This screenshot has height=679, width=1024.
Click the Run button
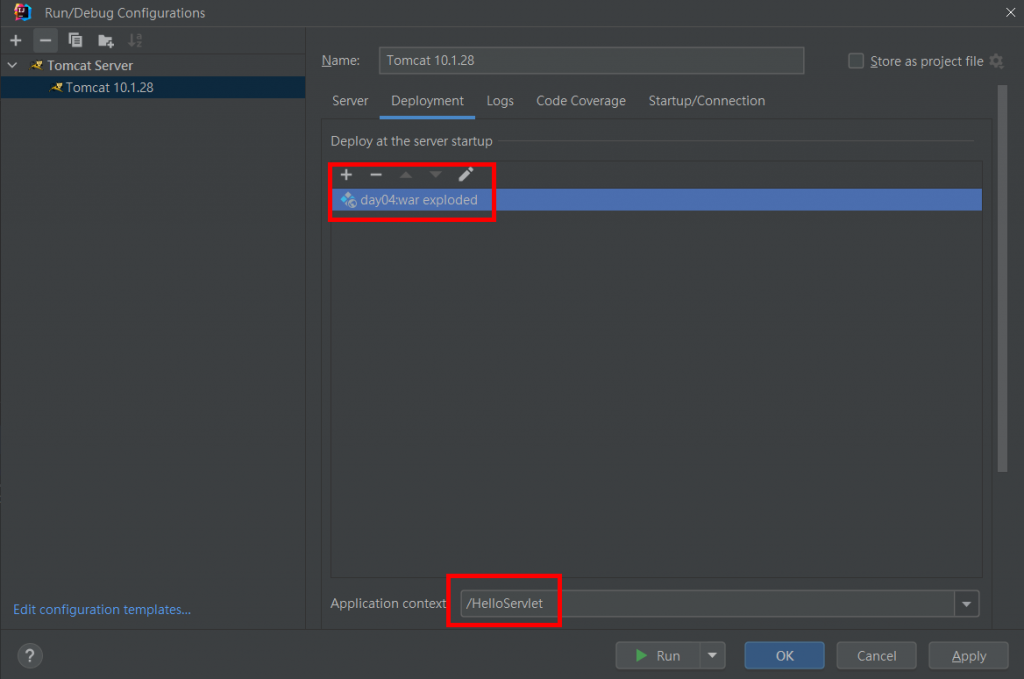(x=658, y=655)
